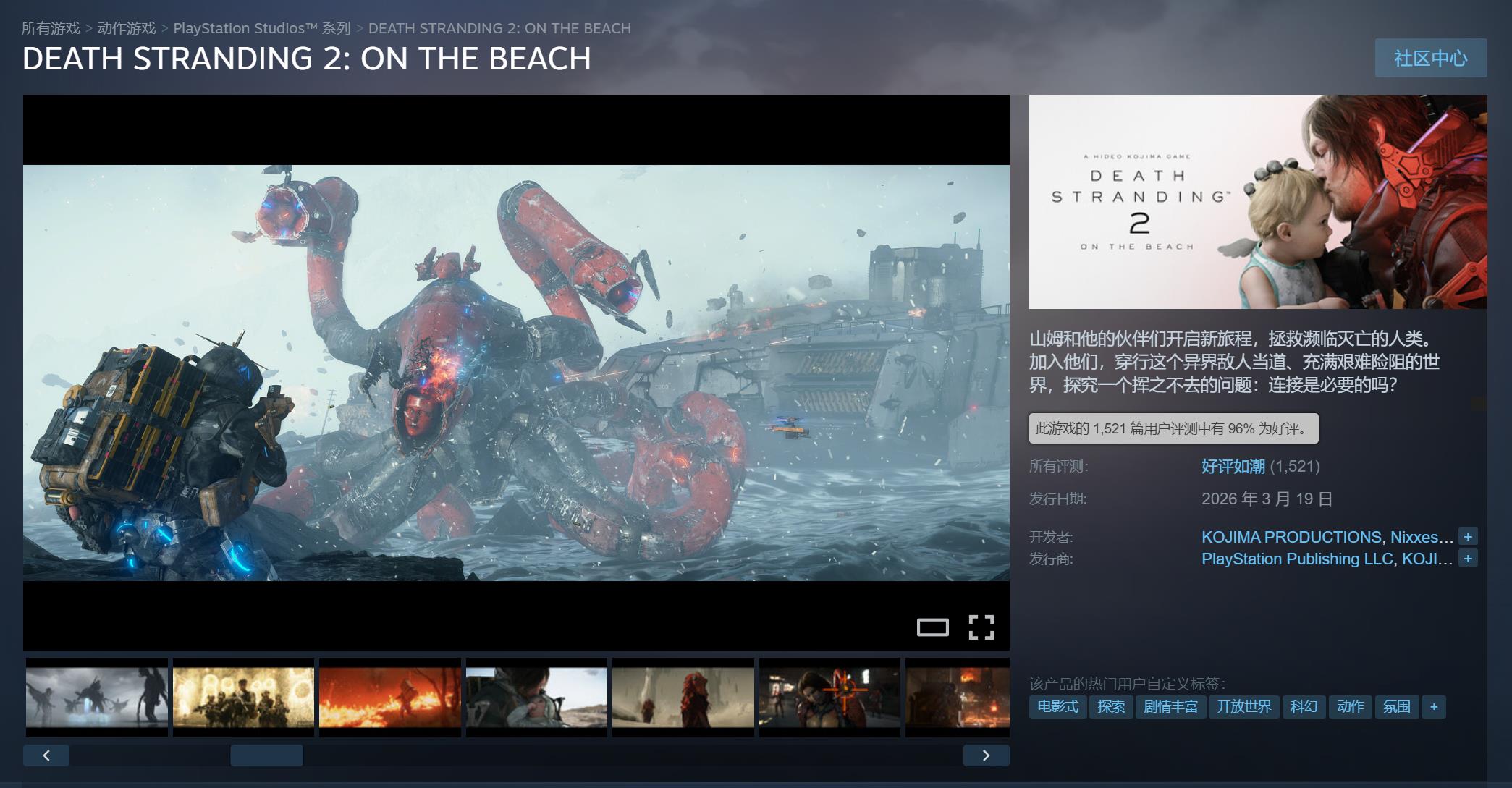The width and height of the screenshot is (1512, 788).
Task: Toggle theater mode rectangle icon
Action: 932,627
